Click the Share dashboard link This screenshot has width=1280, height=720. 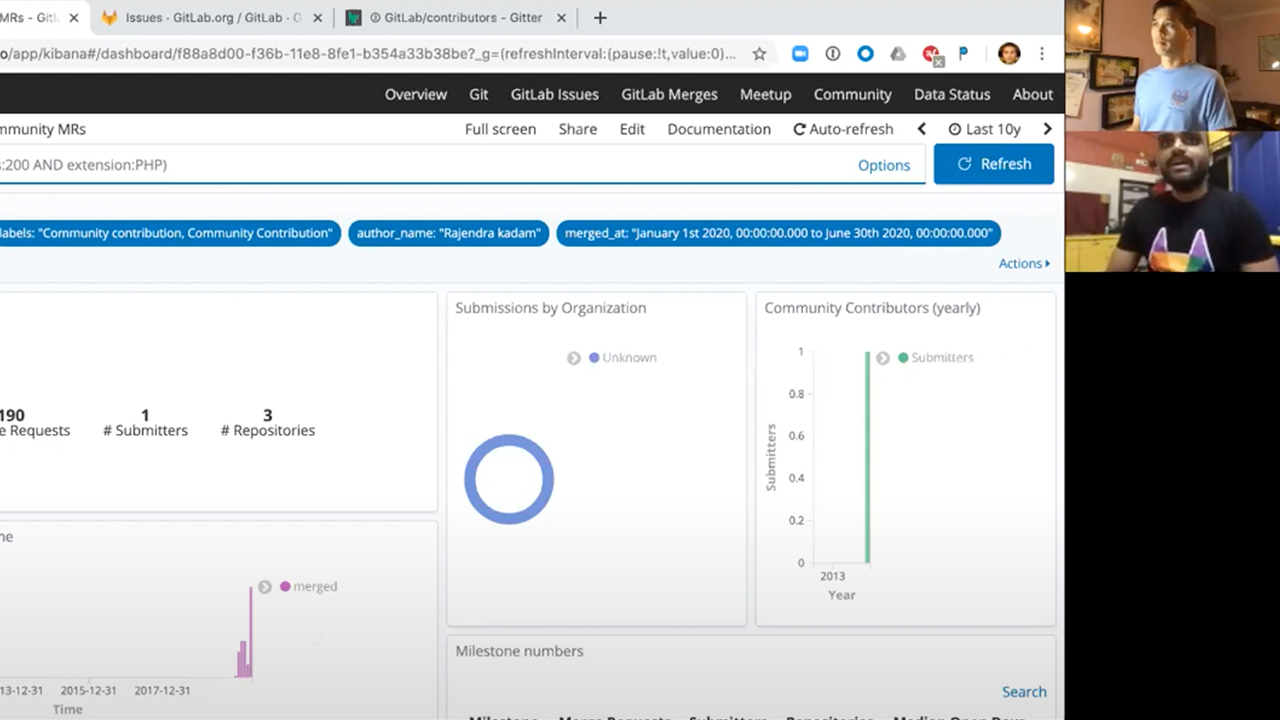(578, 129)
